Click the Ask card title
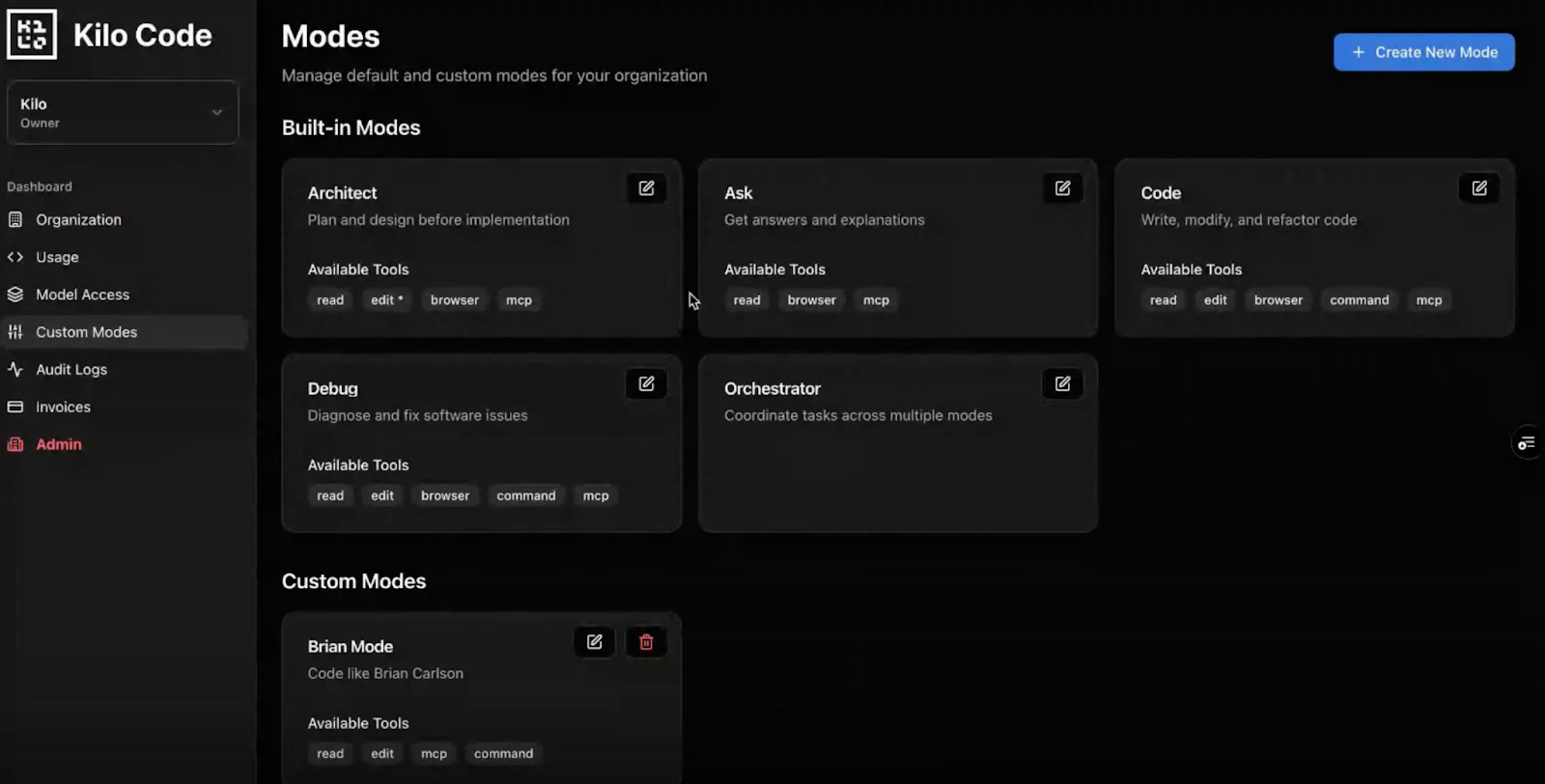The image size is (1545, 784). 739,193
